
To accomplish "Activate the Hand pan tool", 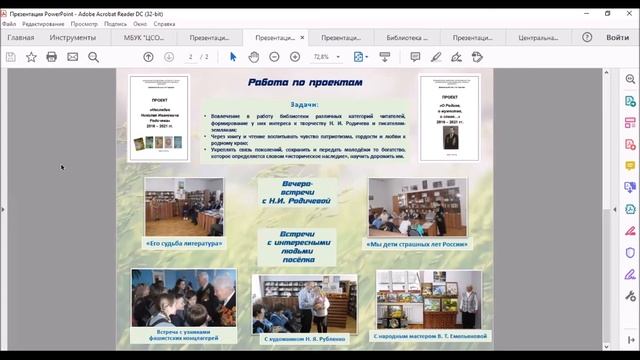I will [x=254, y=57].
